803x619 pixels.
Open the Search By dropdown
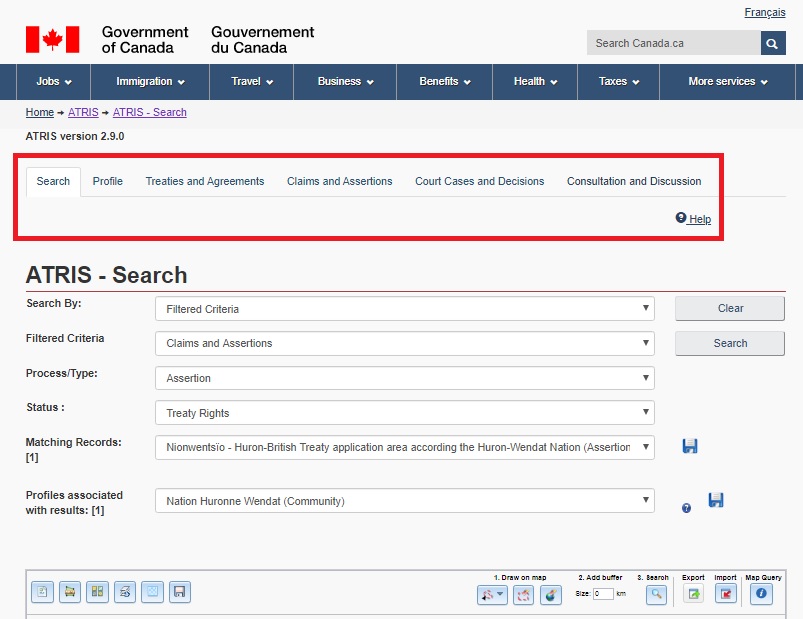click(404, 309)
